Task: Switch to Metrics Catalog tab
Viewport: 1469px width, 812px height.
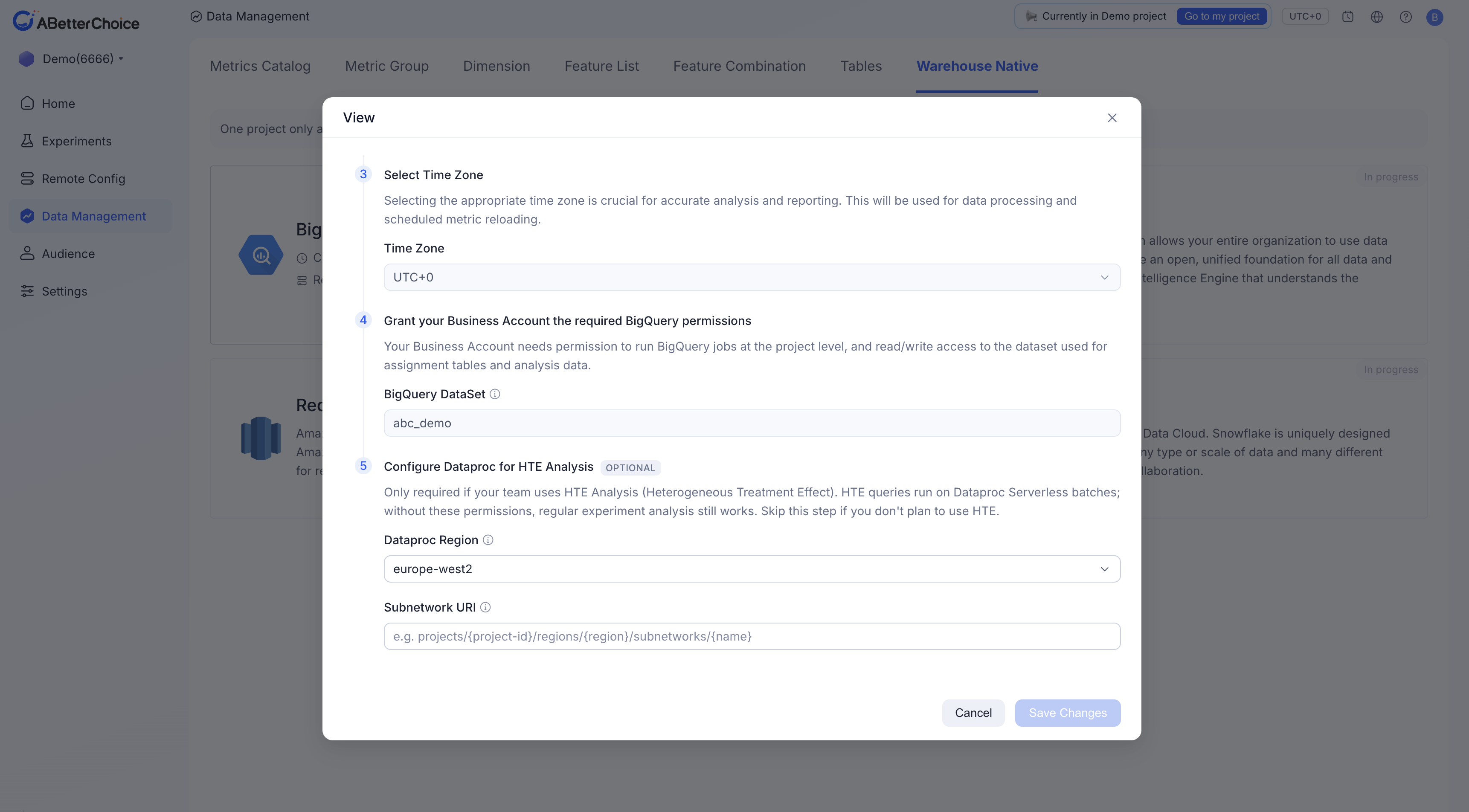Action: click(260, 66)
